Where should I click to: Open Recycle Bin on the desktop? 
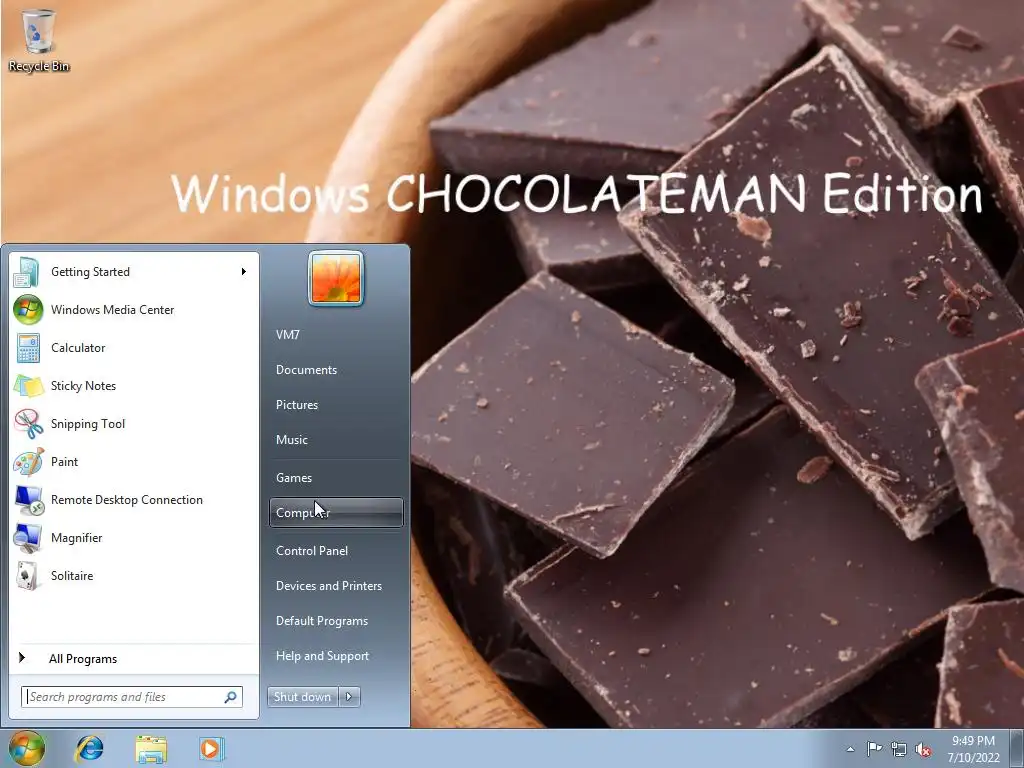coord(39,39)
